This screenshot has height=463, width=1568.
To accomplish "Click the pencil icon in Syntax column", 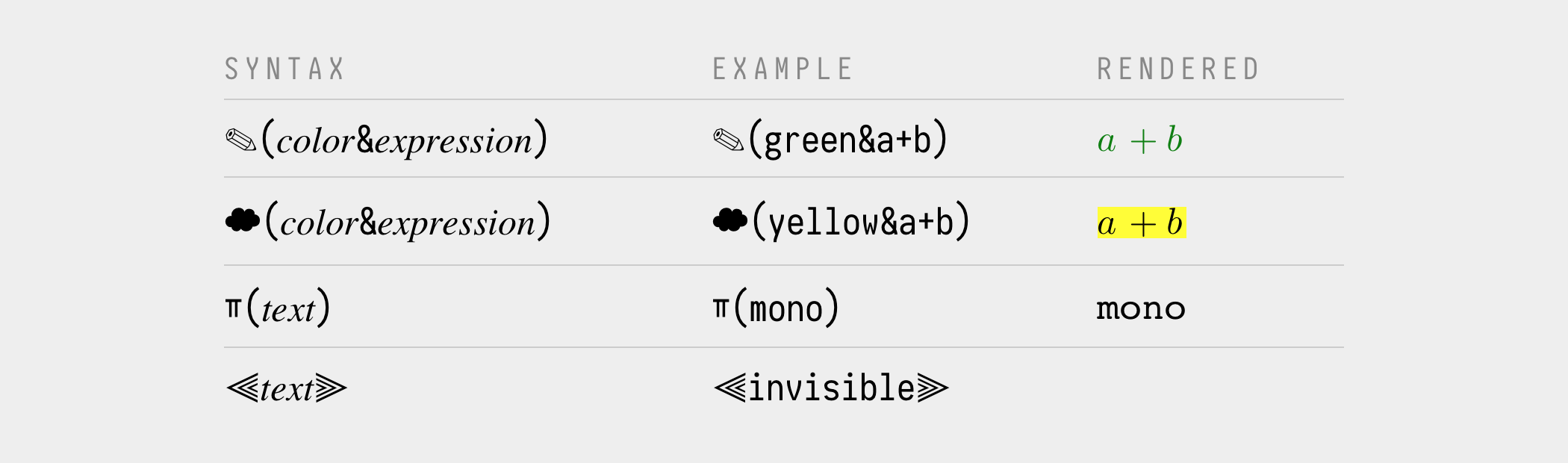I will (241, 140).
